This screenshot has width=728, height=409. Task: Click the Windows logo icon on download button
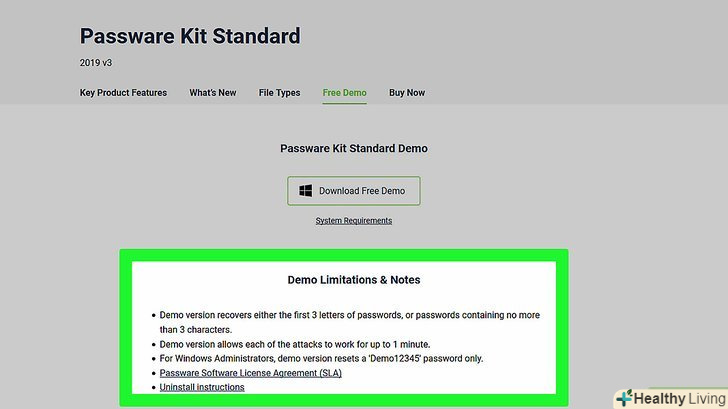pyautogui.click(x=306, y=191)
